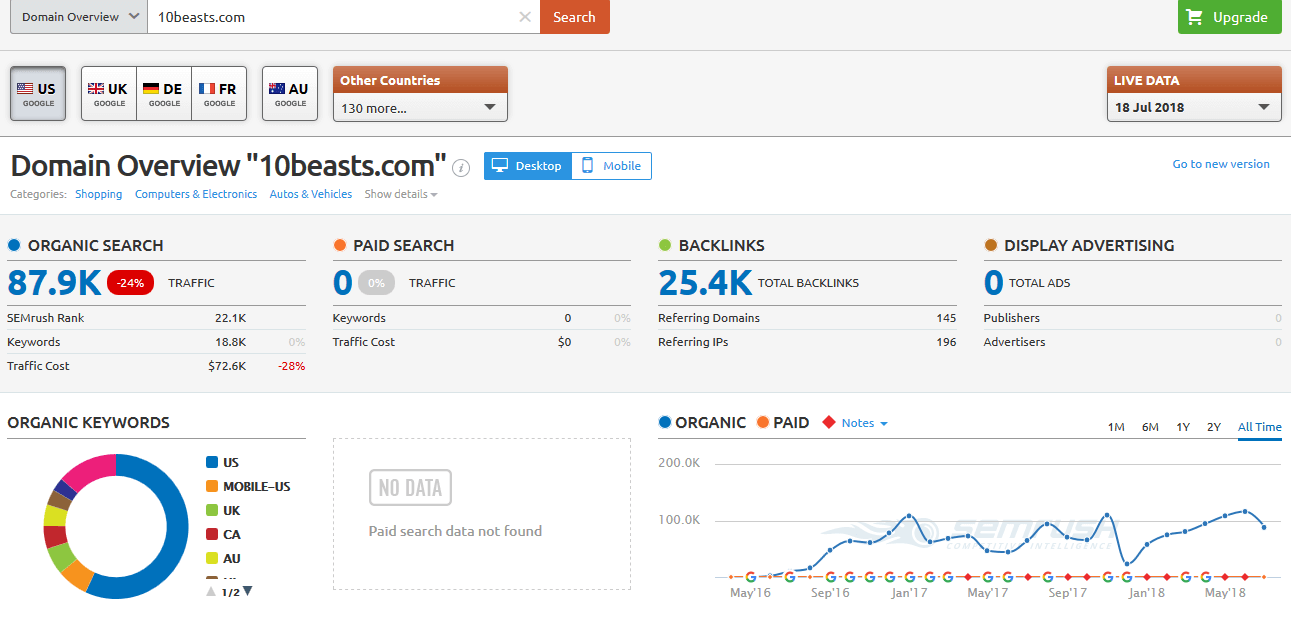The width and height of the screenshot is (1291, 618).
Task: Open the Live Data date dropdown
Action: coord(1194,108)
